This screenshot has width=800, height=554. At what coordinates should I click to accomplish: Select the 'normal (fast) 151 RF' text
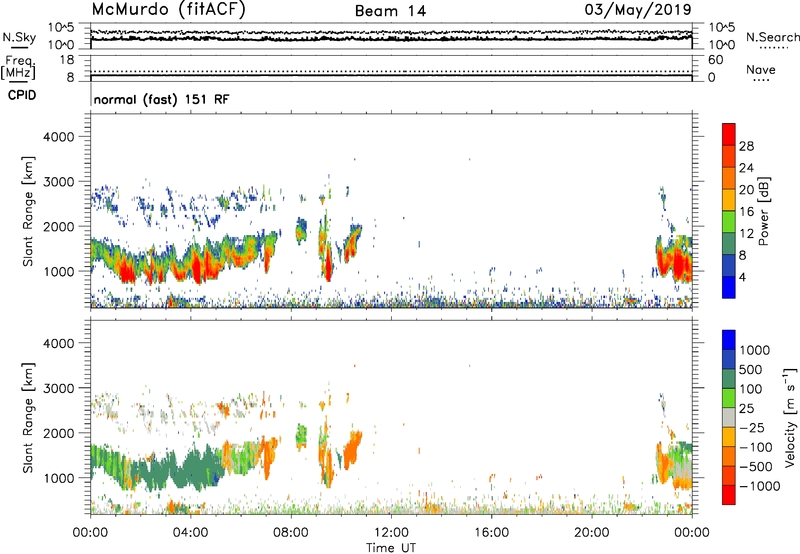pyautogui.click(x=162, y=99)
